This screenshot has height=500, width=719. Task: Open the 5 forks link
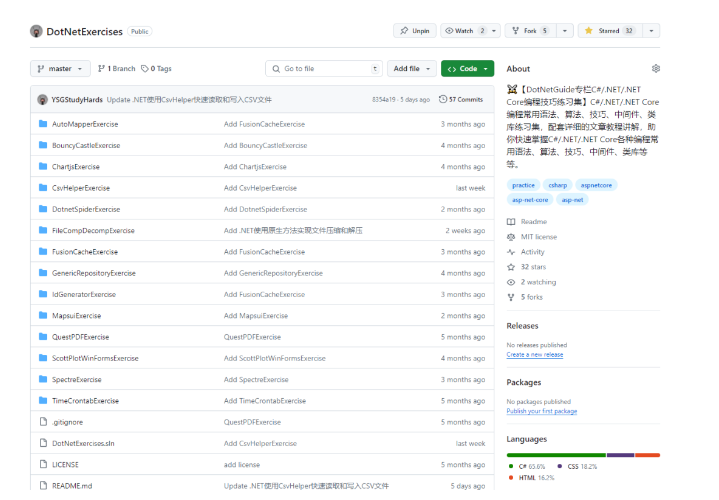(525, 297)
